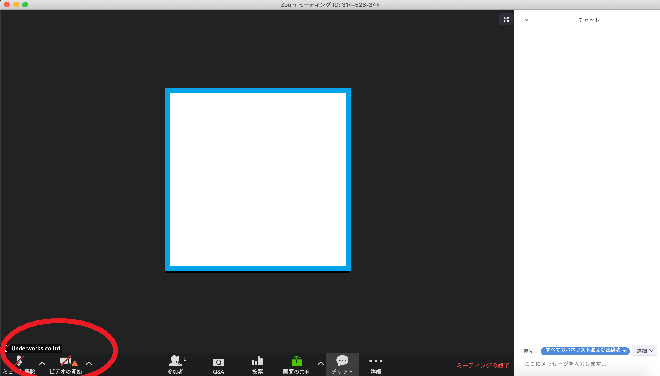Open the blue chat recipient dropdown
Viewport: 660px width, 376px height.
point(585,350)
